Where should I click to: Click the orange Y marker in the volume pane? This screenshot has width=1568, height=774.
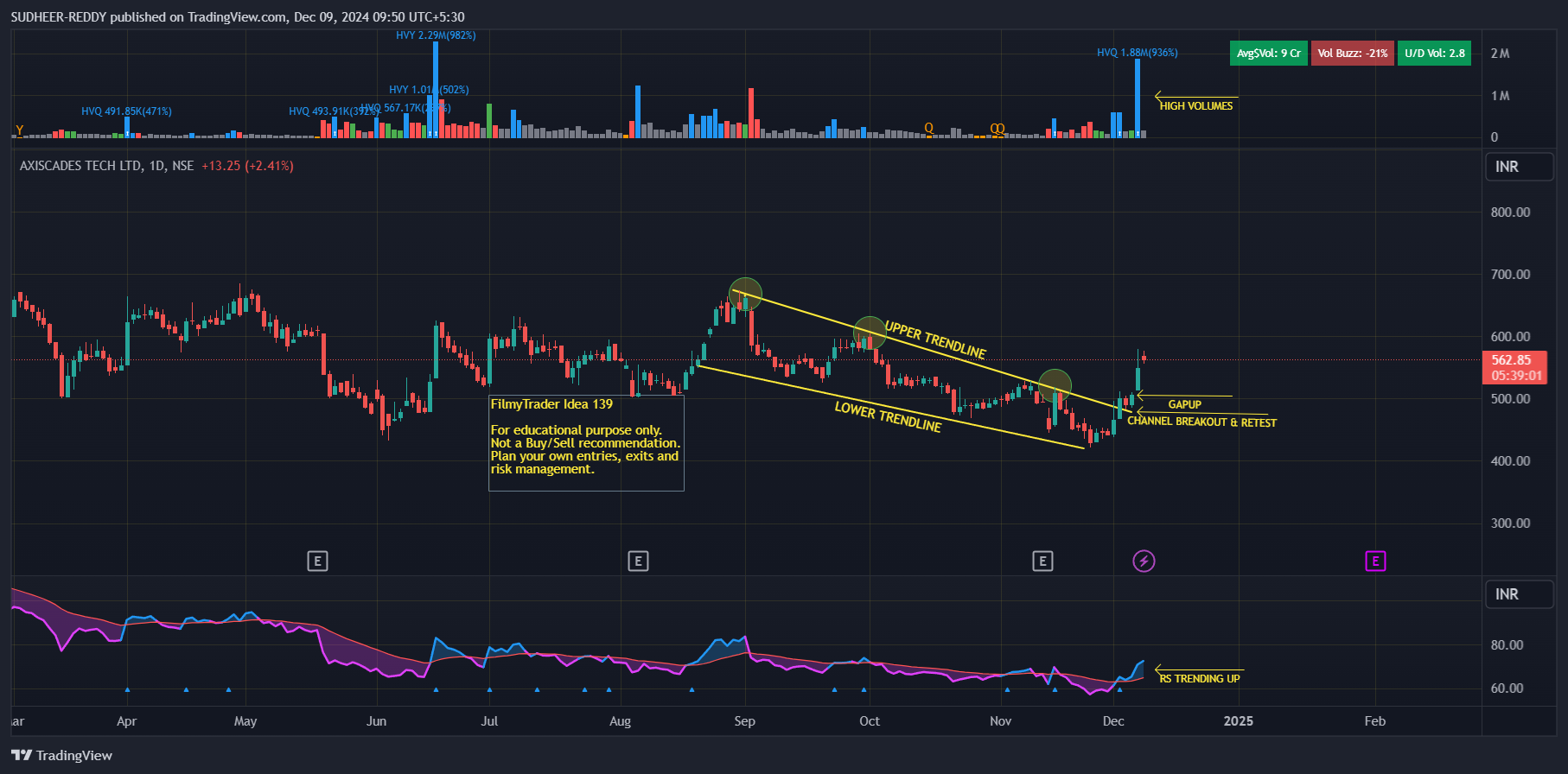point(19,130)
